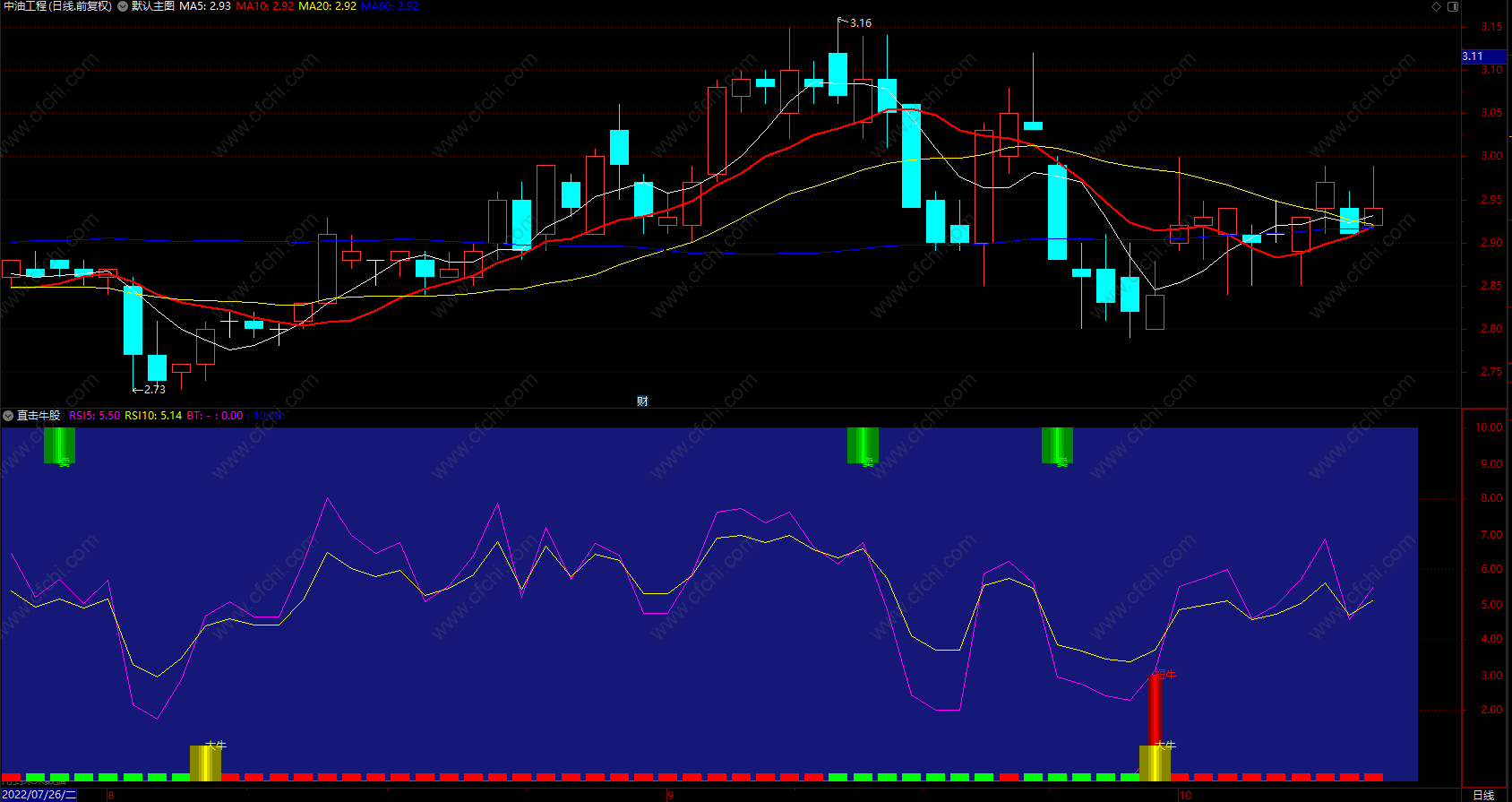Viewport: 1512px width, 802px height.
Task: Click the 直击牛股 indicator name
Action: [39, 416]
